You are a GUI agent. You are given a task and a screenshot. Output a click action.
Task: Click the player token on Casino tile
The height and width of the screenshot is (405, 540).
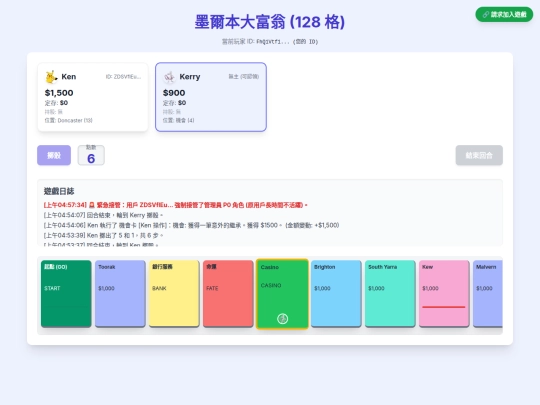(282, 319)
